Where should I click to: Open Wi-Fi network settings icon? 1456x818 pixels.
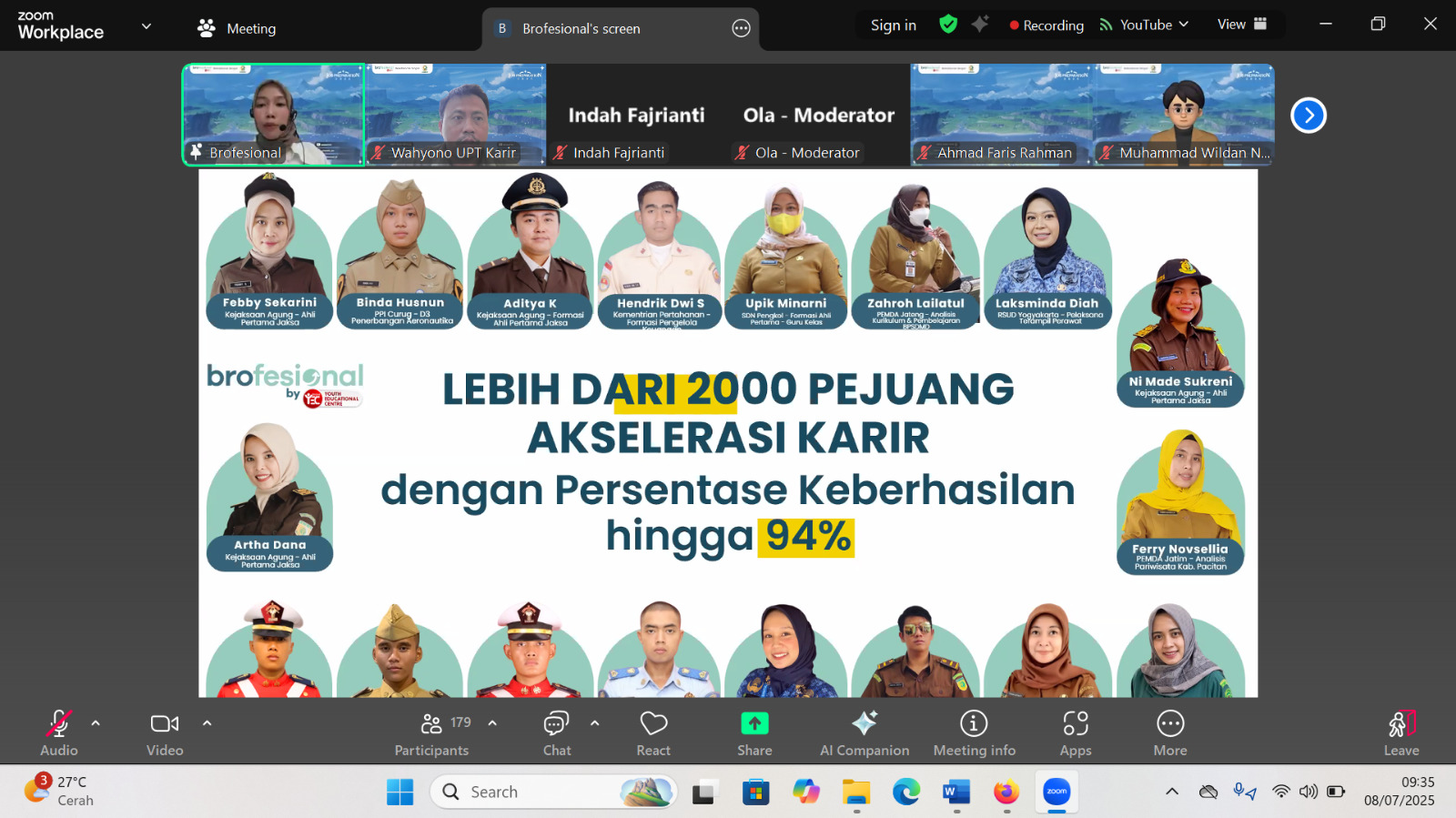(x=1281, y=792)
